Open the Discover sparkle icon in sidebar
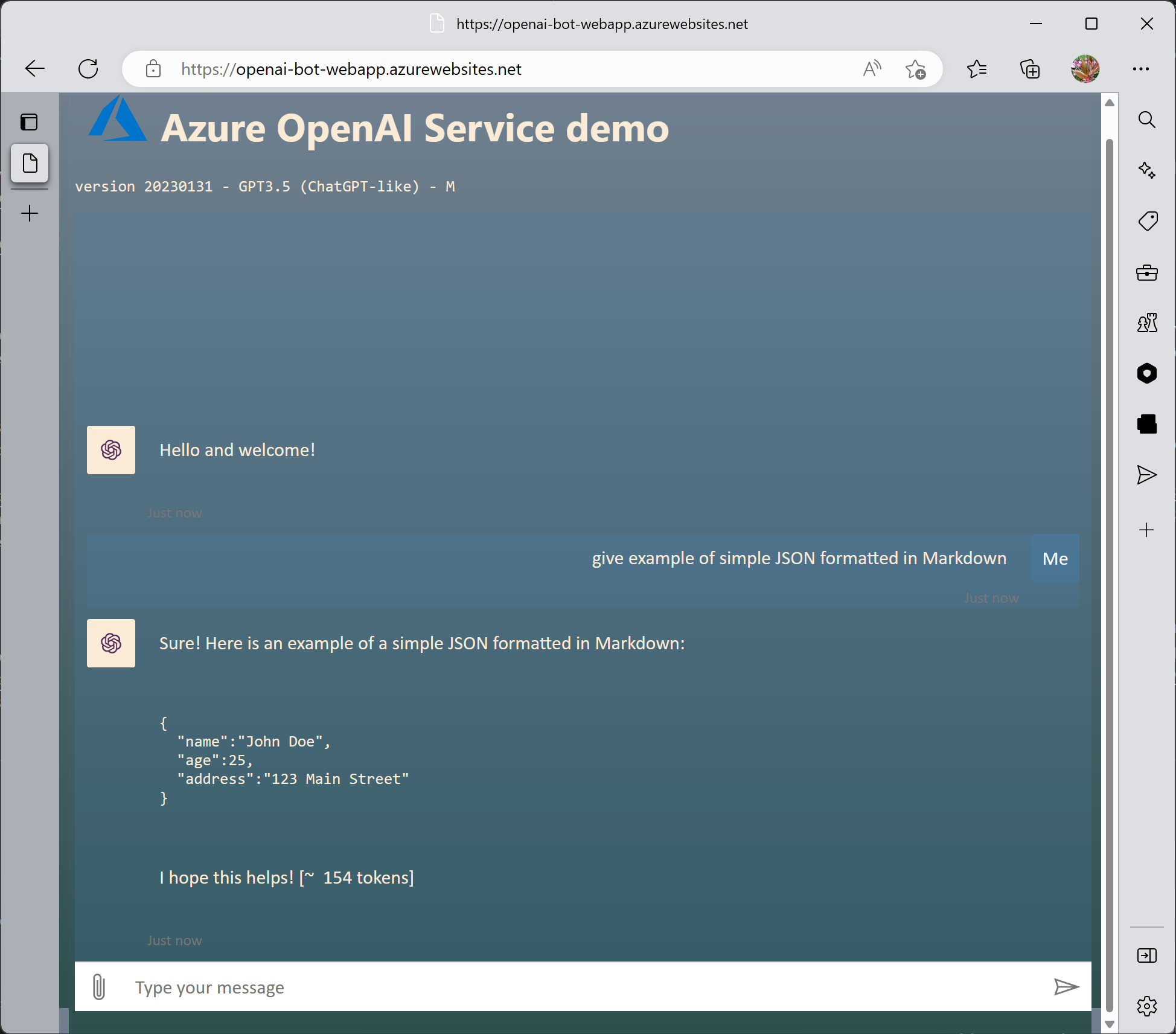 [1146, 170]
